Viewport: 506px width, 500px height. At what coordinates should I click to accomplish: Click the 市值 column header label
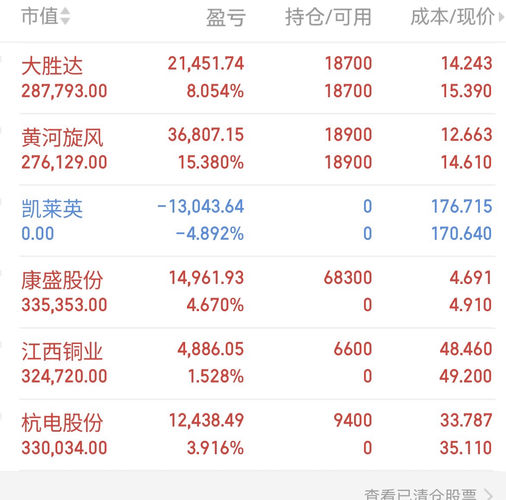pyautogui.click(x=40, y=16)
